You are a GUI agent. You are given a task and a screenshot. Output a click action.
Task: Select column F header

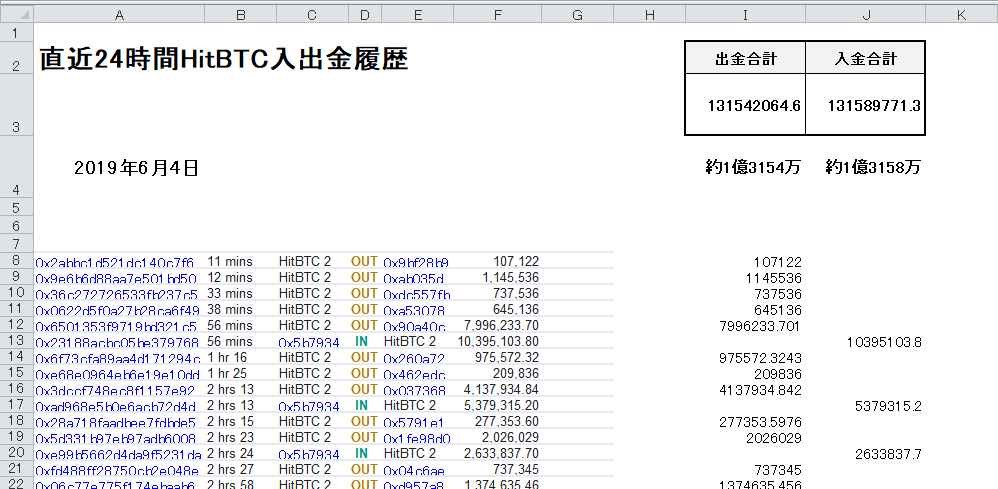coord(497,15)
